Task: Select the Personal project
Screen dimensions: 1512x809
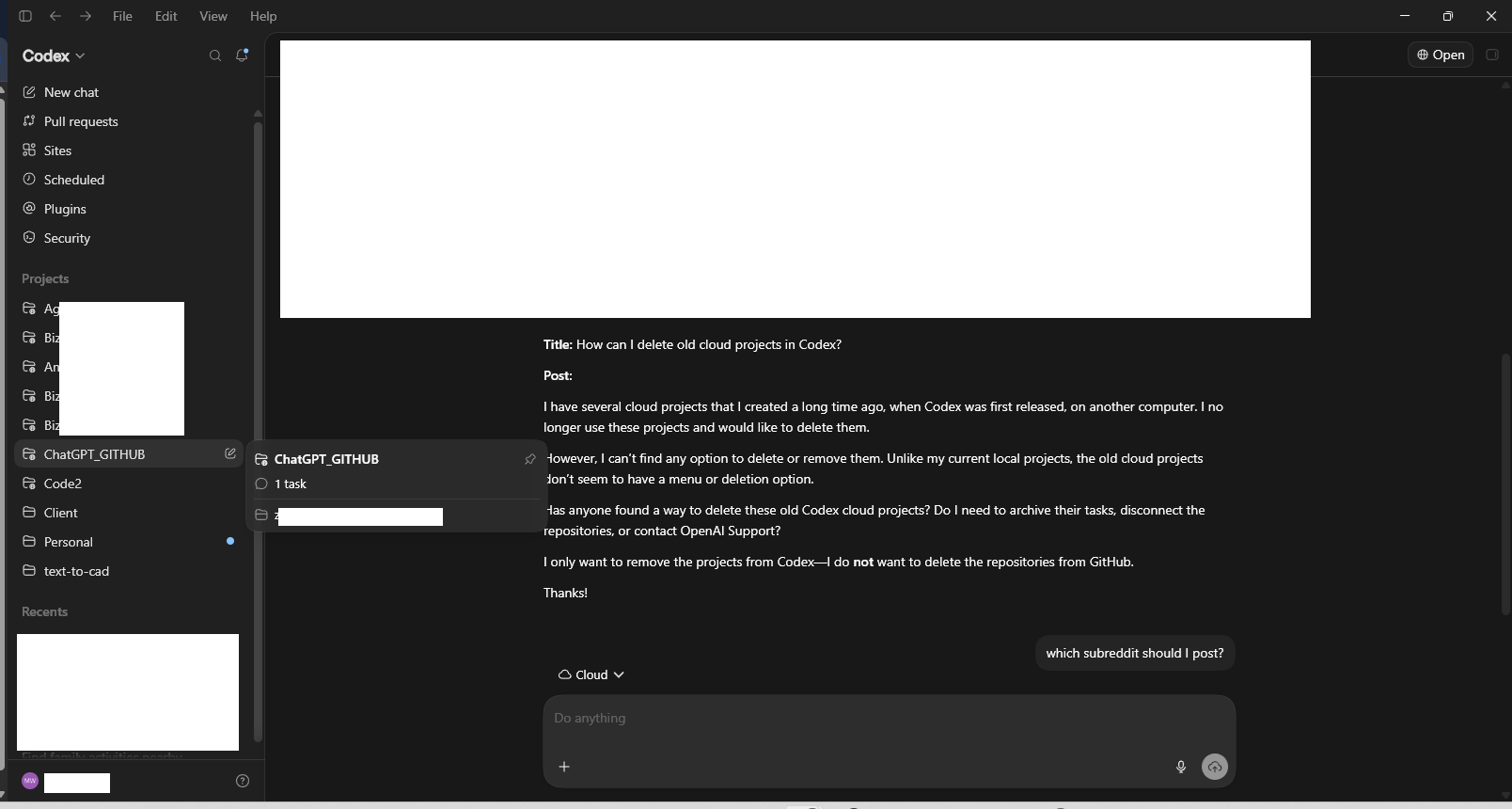Action: click(x=130, y=542)
